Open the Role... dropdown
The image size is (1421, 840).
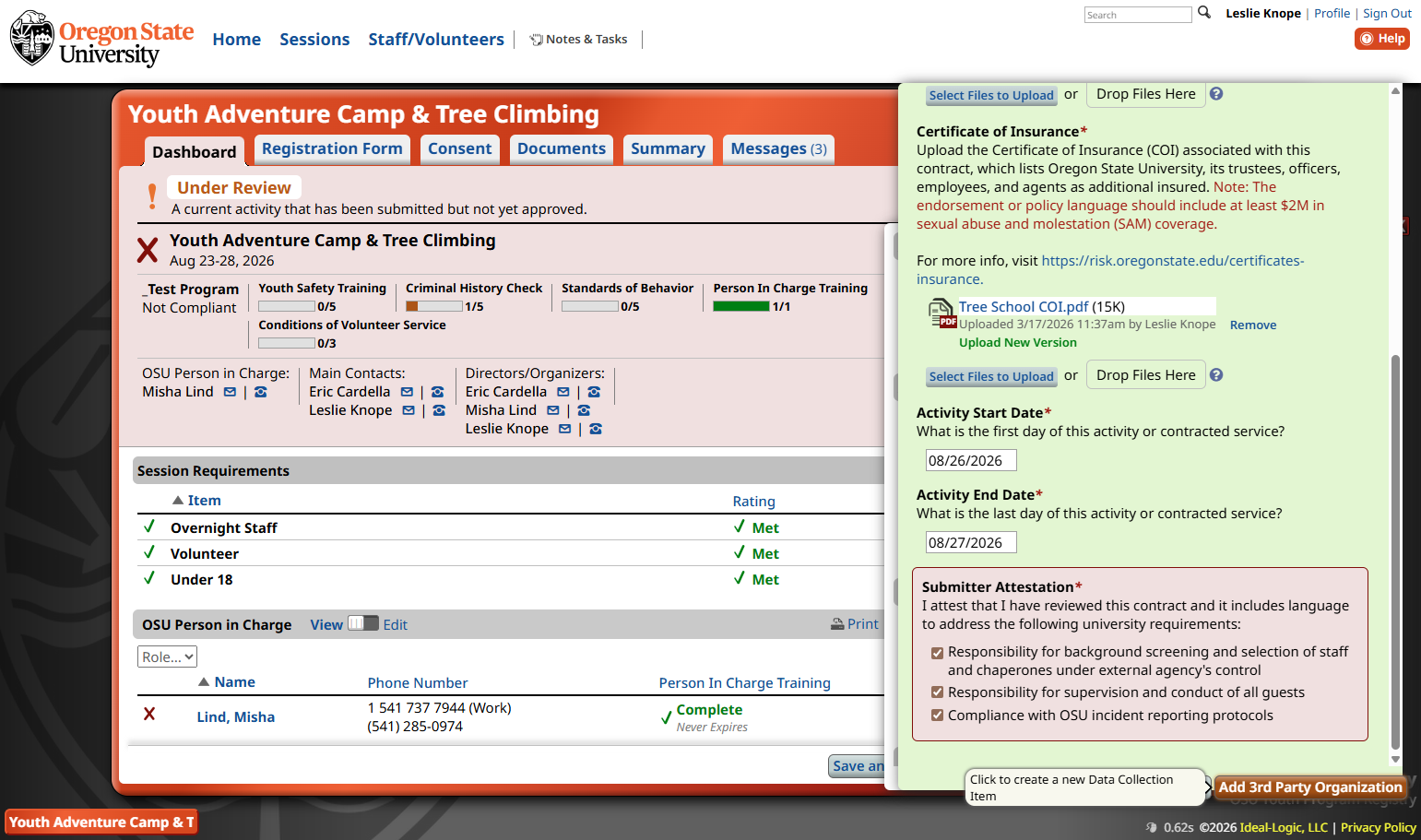click(x=167, y=657)
